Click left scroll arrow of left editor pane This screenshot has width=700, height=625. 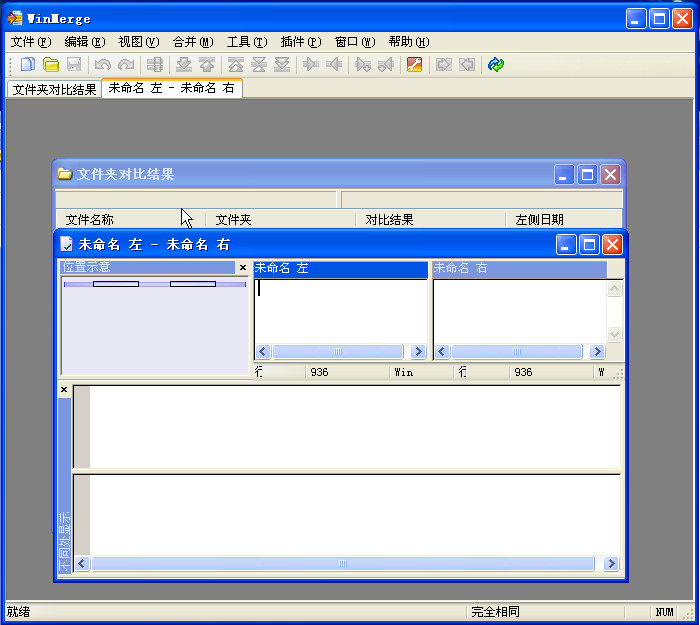pos(262,352)
